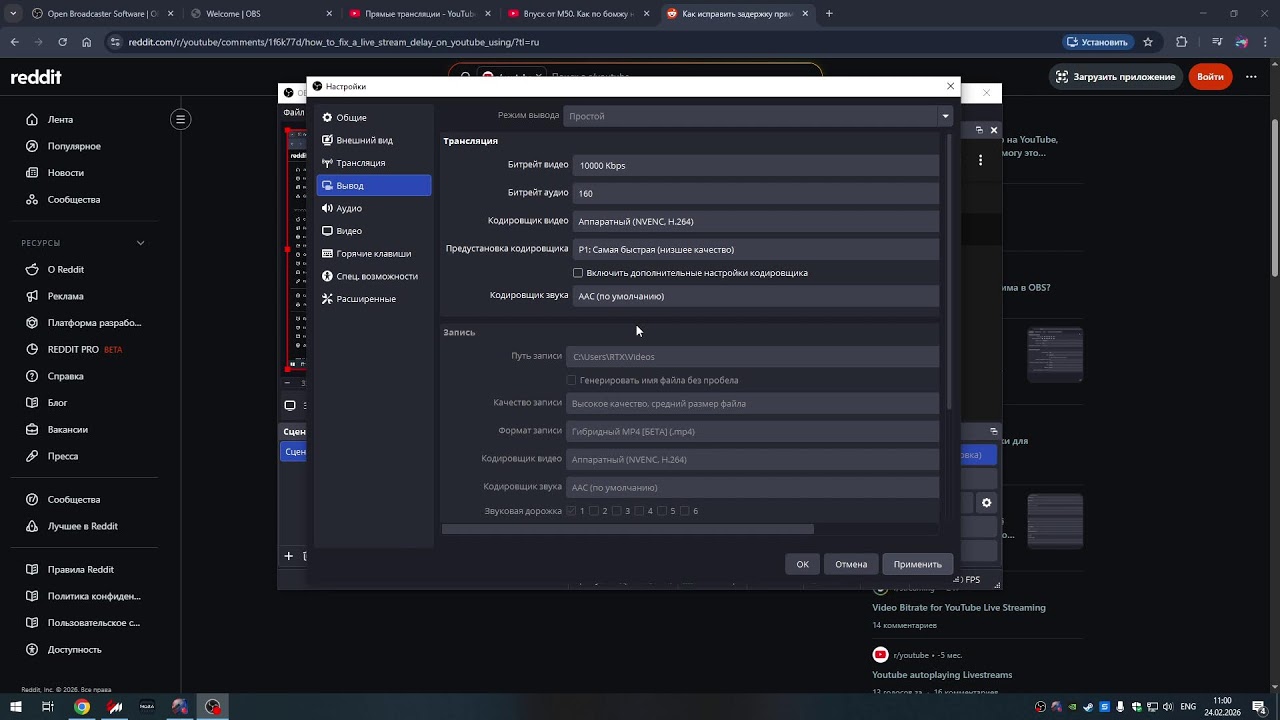Click Загрузить приложение on Reddit
Image resolution: width=1280 pixels, height=720 pixels.
coord(1114,77)
